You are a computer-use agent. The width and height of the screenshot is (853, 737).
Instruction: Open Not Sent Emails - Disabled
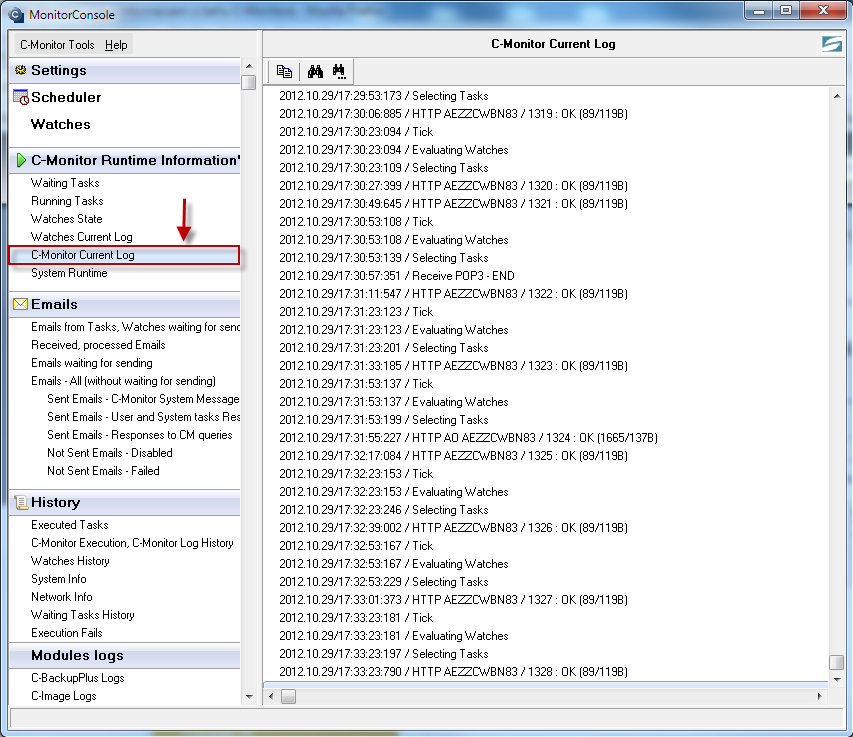[x=110, y=453]
